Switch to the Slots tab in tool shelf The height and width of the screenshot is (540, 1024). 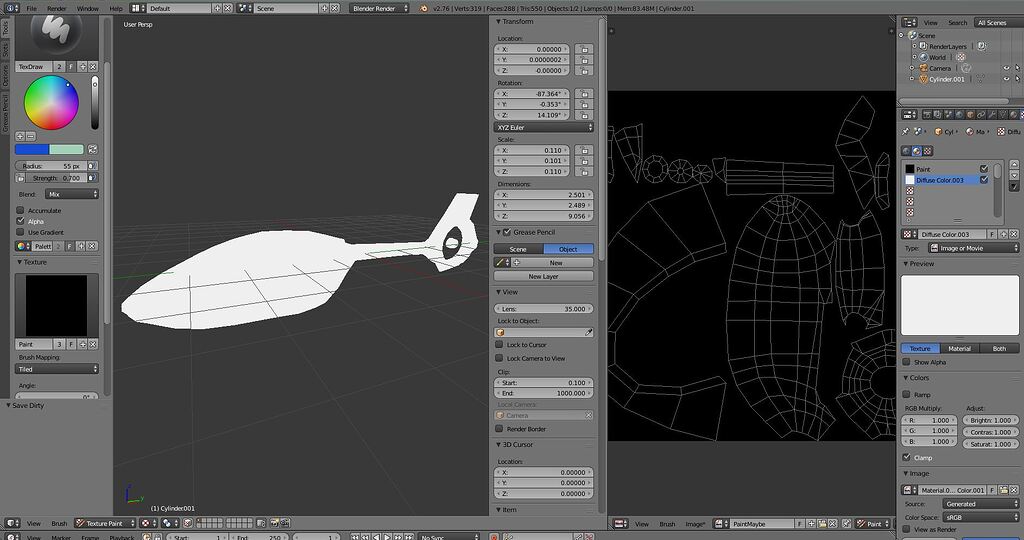coord(5,50)
